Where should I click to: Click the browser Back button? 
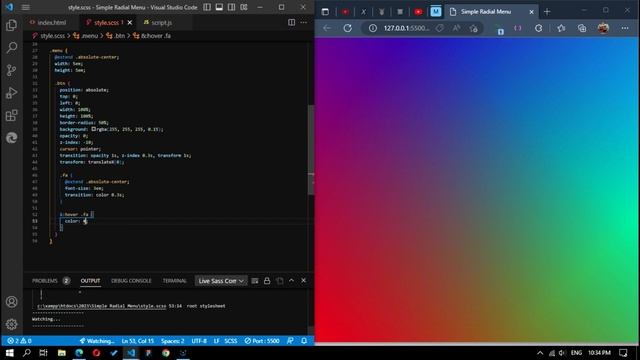pyautogui.click(x=327, y=28)
